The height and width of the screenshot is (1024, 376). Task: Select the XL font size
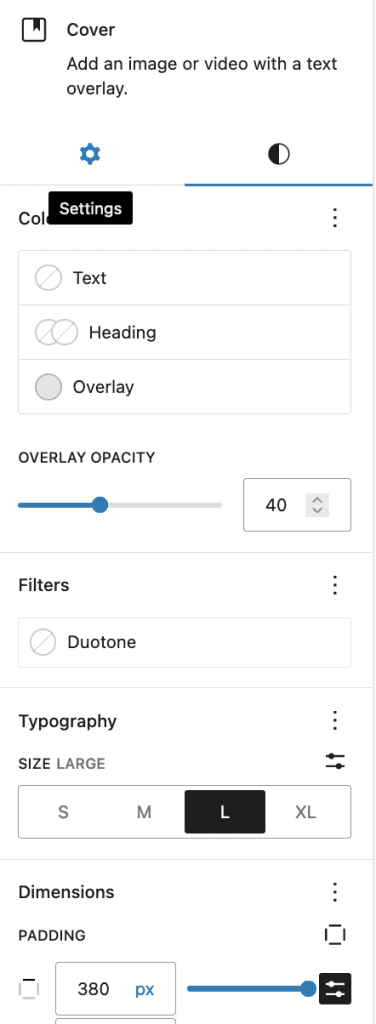click(306, 812)
